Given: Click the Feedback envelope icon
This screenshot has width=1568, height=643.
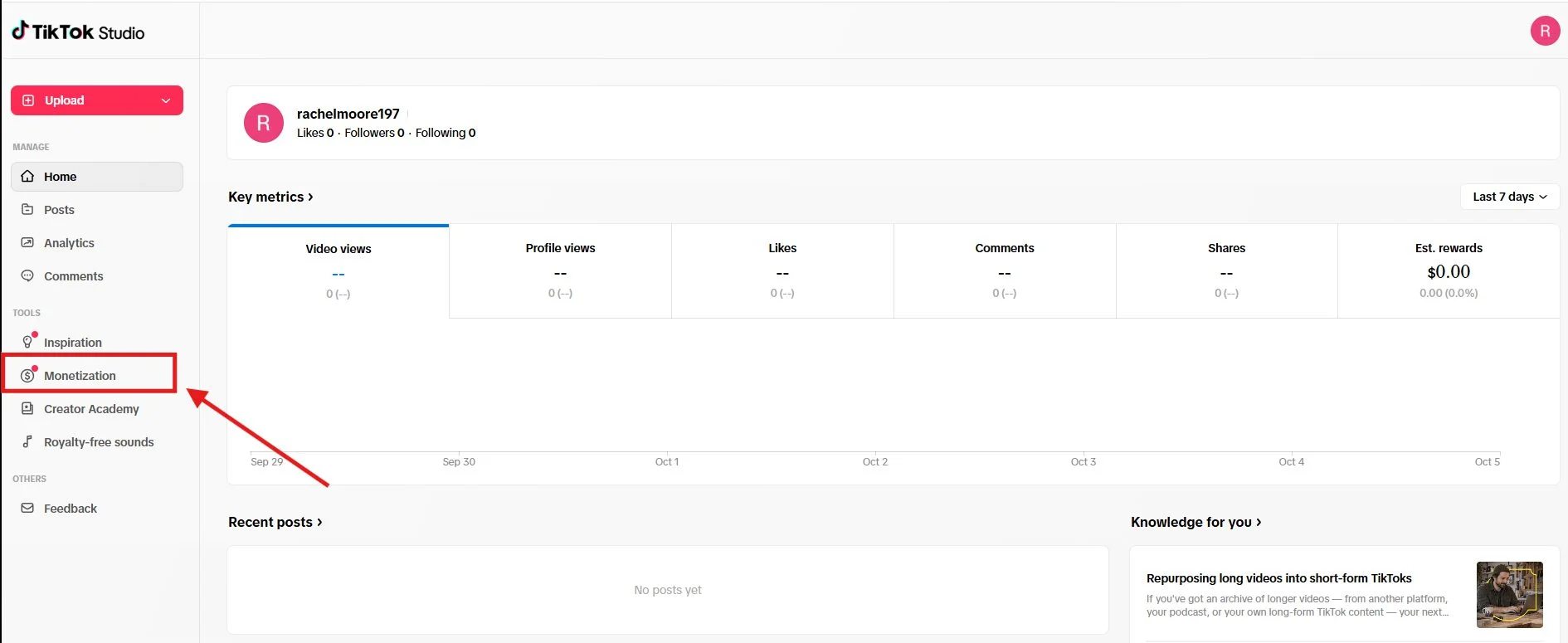Looking at the screenshot, I should (27, 508).
